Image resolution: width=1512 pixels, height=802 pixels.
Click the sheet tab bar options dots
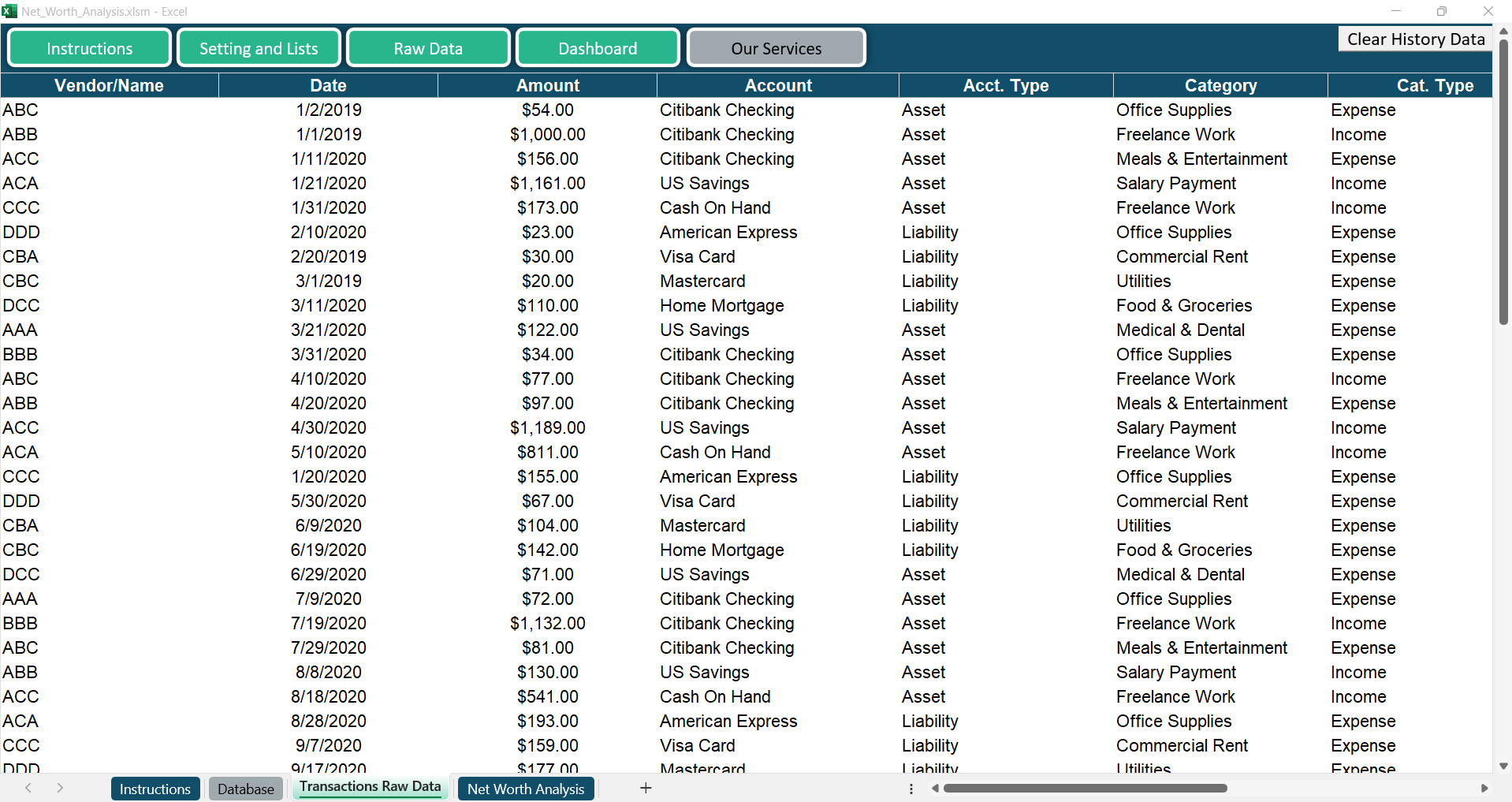pyautogui.click(x=911, y=789)
